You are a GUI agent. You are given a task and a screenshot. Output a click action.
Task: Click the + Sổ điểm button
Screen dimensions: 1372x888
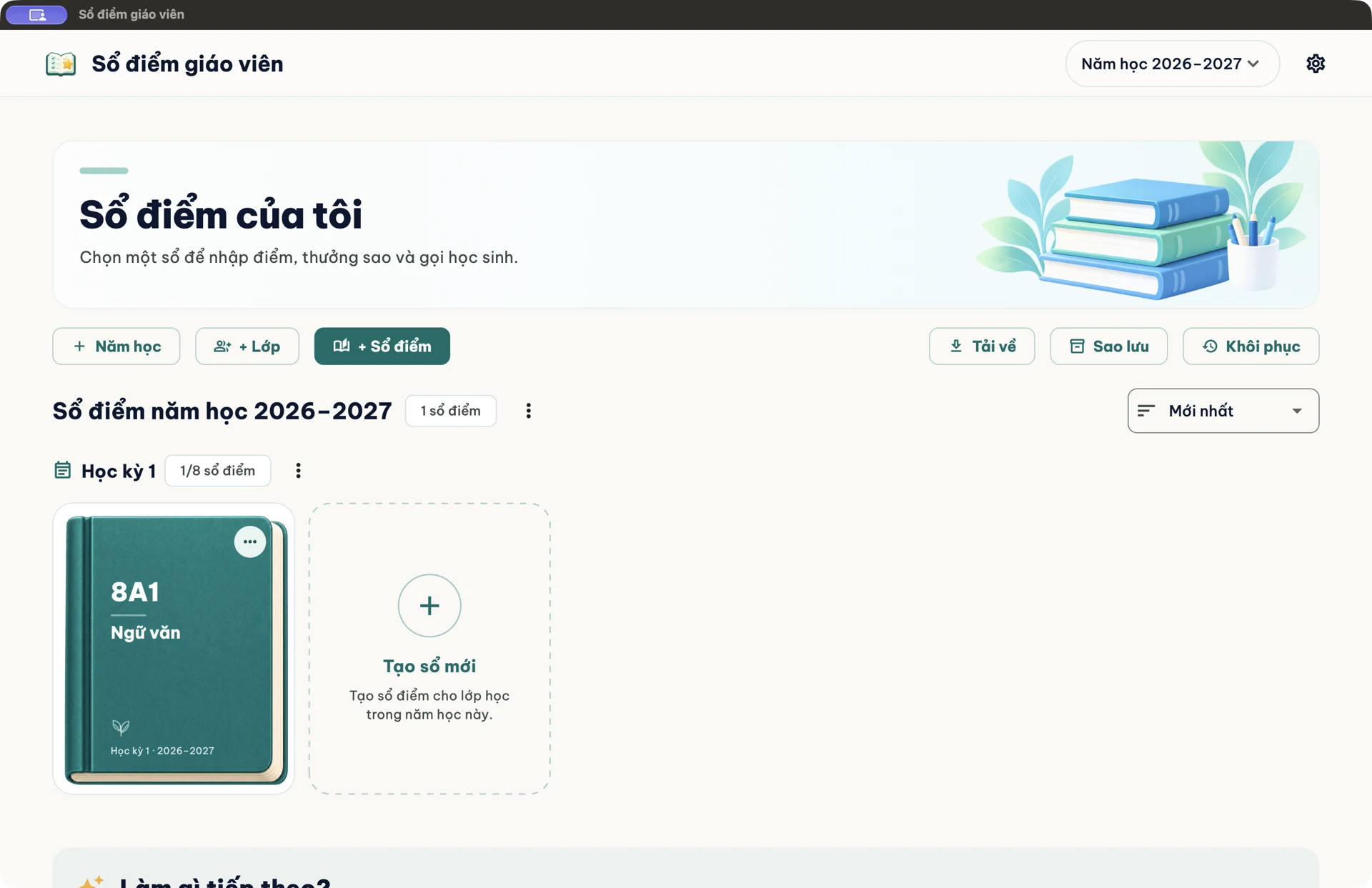click(x=382, y=346)
